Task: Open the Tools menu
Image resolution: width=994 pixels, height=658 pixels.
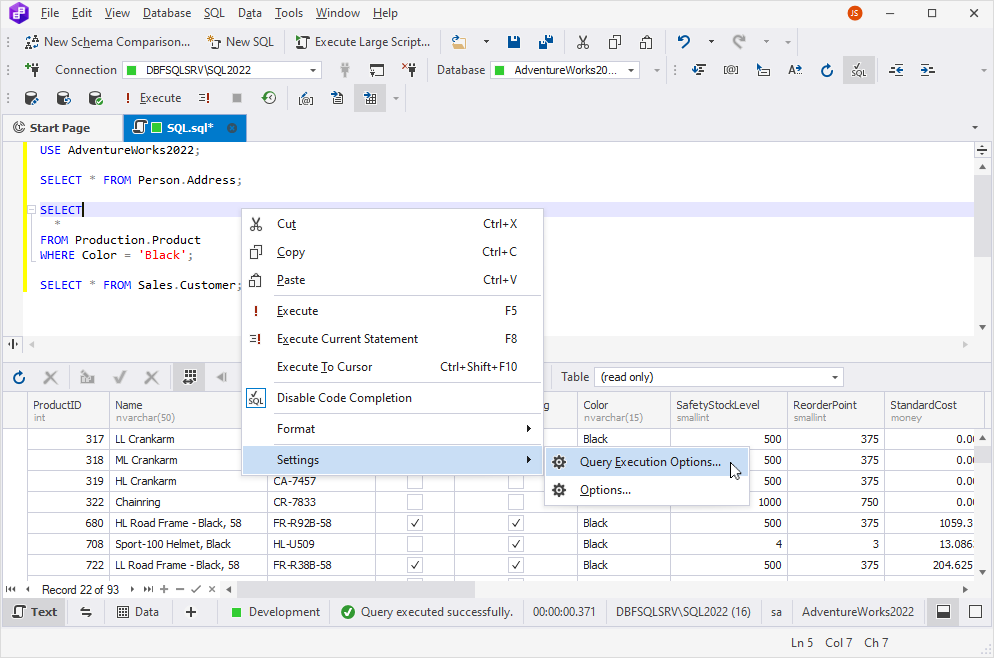Action: click(288, 13)
